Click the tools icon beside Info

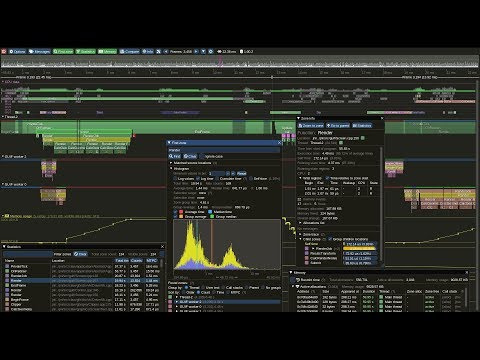(159, 52)
